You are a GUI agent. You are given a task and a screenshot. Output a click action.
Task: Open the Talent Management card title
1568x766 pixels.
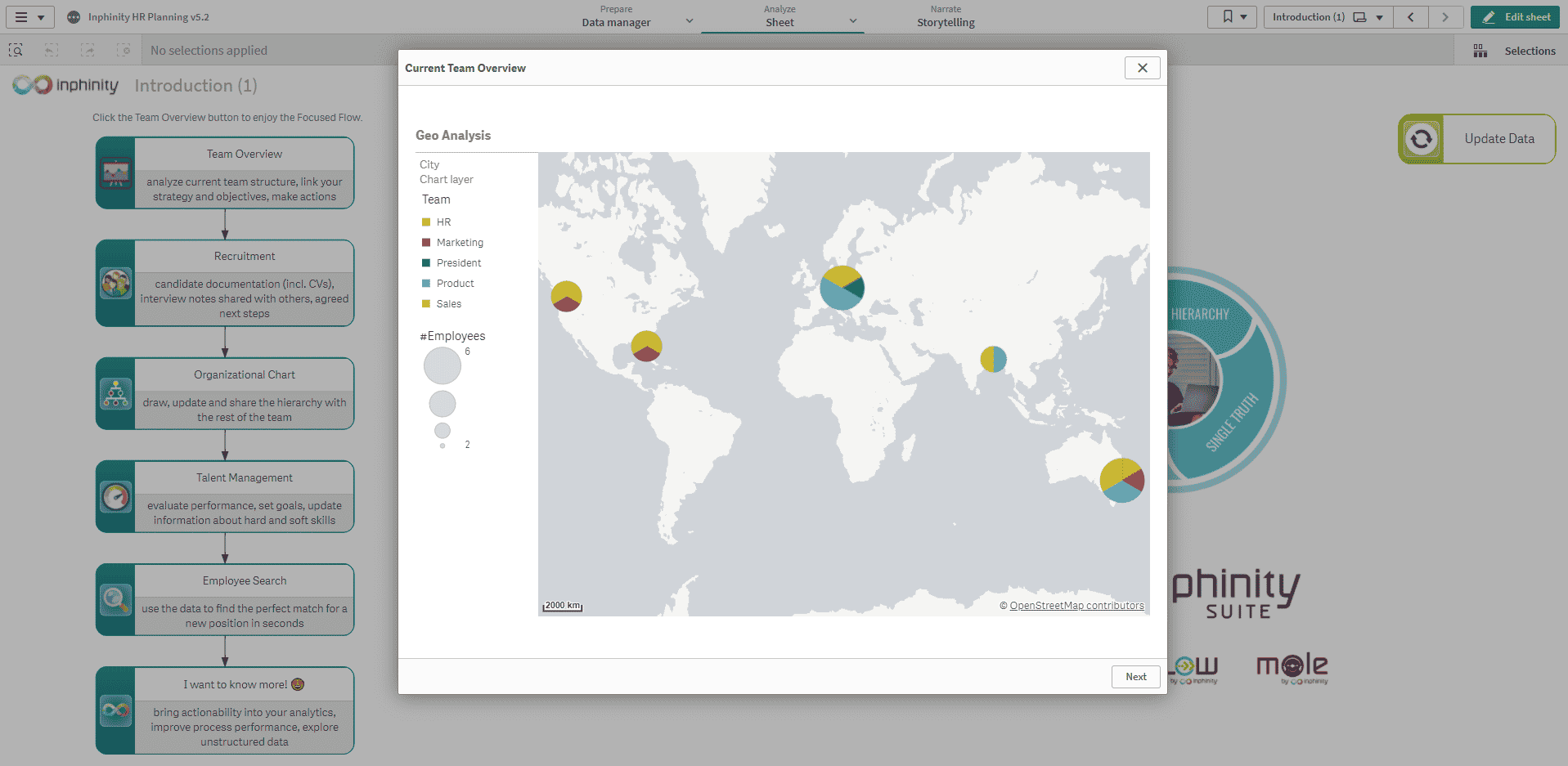tap(245, 478)
